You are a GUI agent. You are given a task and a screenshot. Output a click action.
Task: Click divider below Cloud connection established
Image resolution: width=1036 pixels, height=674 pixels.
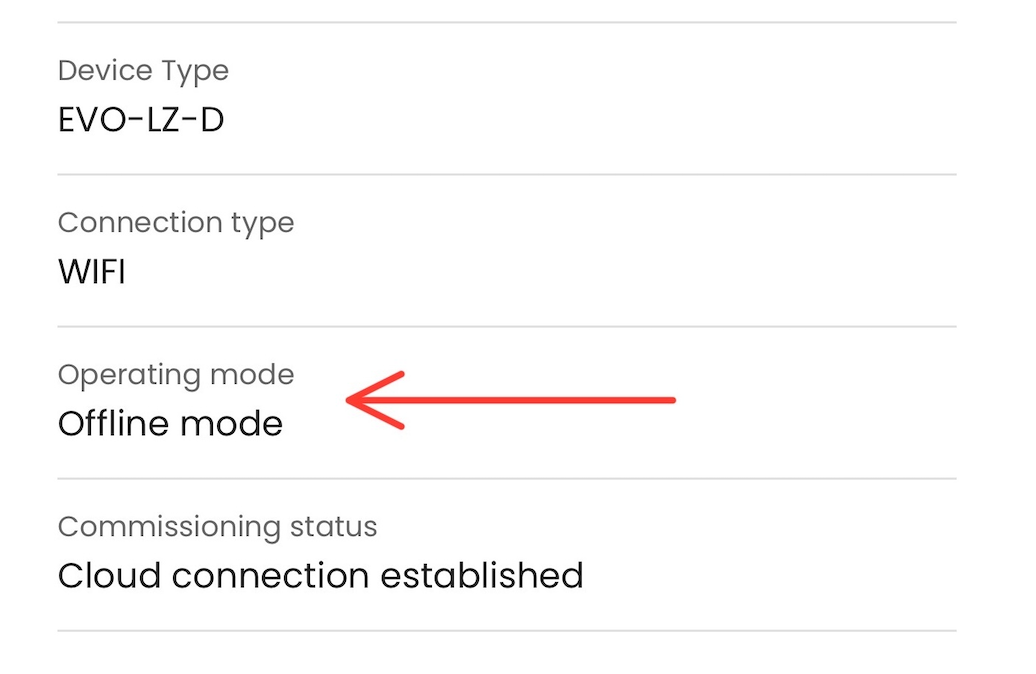[506, 631]
